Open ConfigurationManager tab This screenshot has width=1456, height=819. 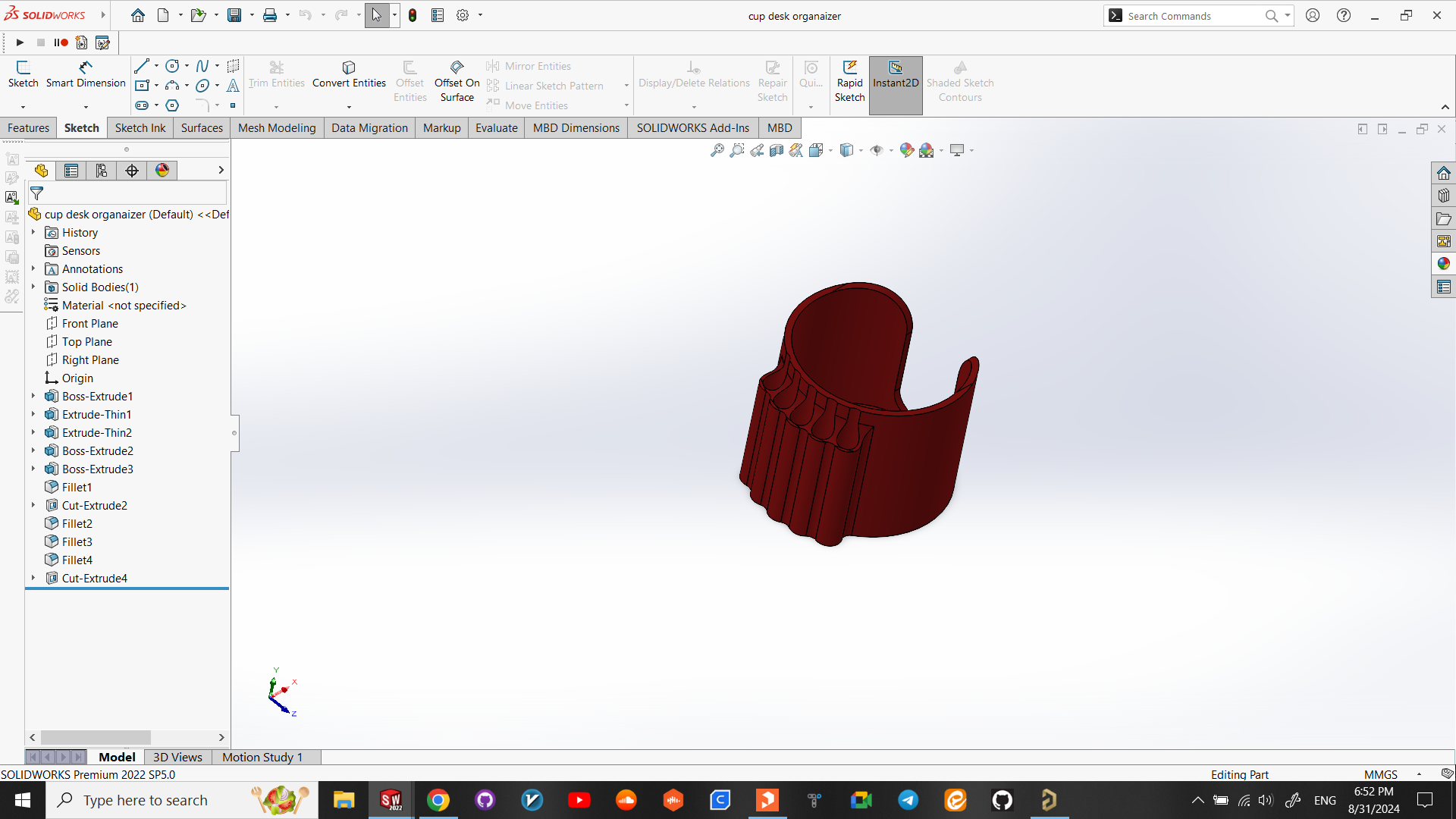(102, 171)
